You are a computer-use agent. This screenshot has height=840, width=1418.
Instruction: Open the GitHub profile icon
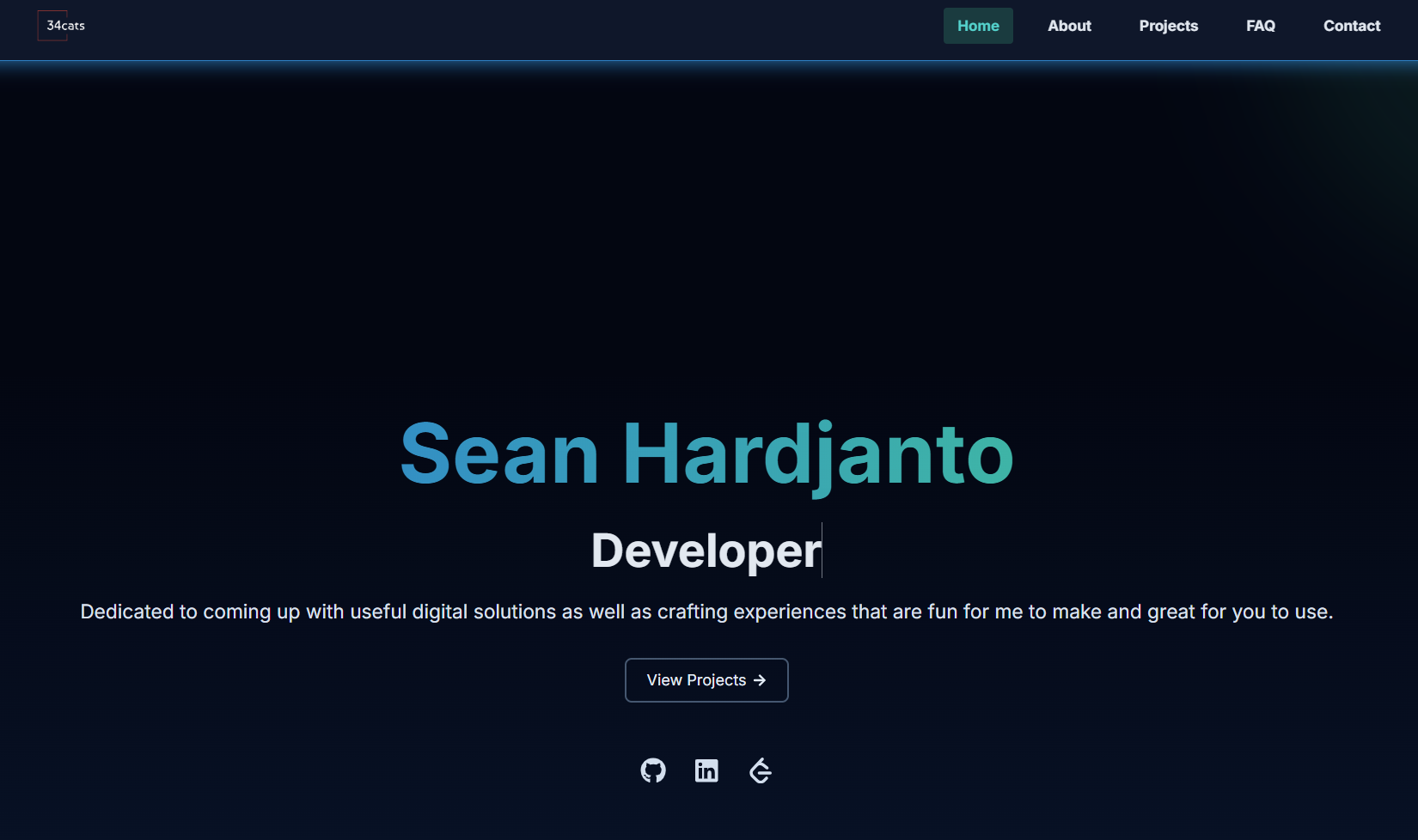(653, 770)
